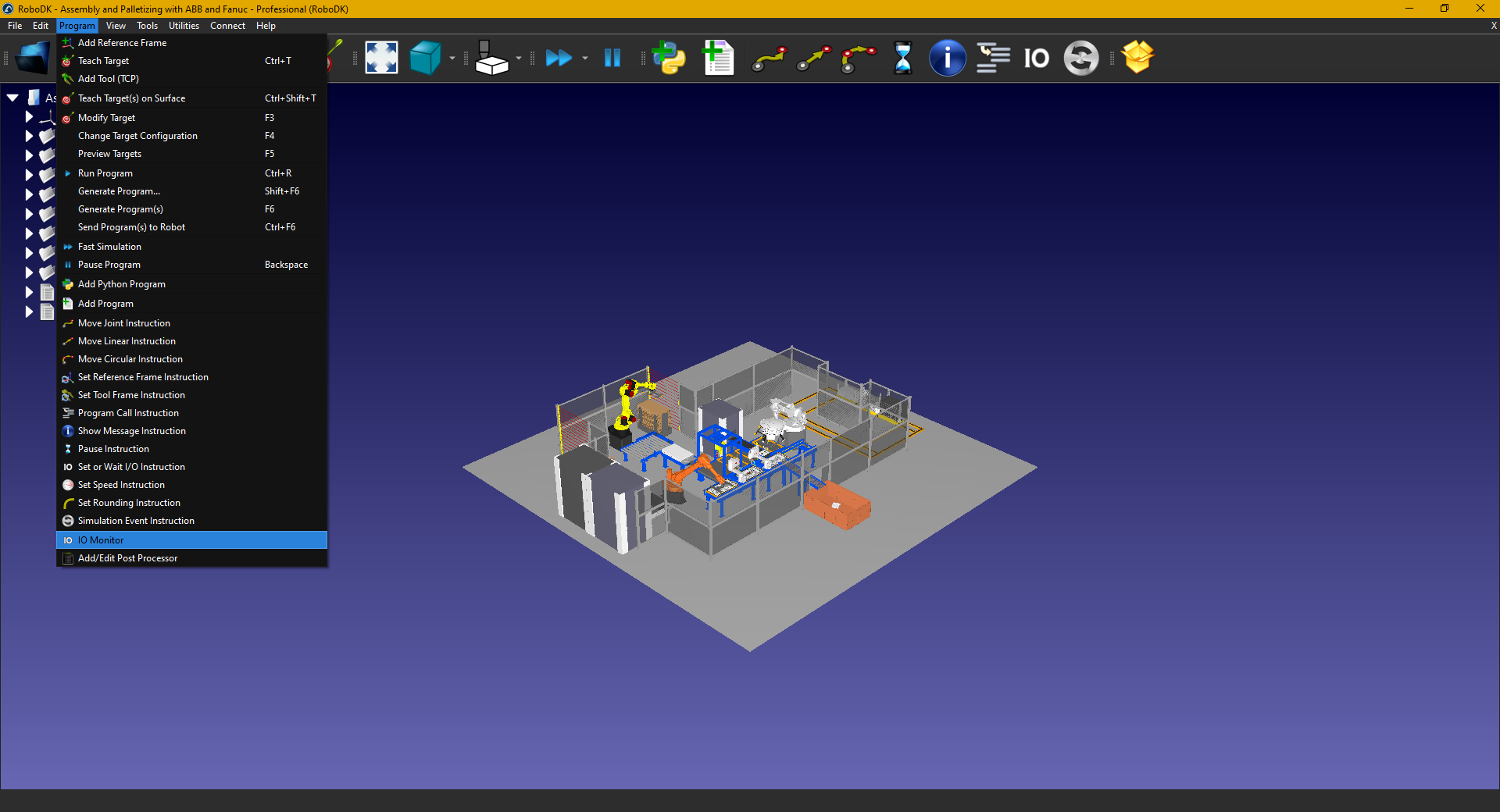Screen dimensions: 1500x812
Task: Open the dropdown arrow beside the view cube
Action: pos(452,58)
